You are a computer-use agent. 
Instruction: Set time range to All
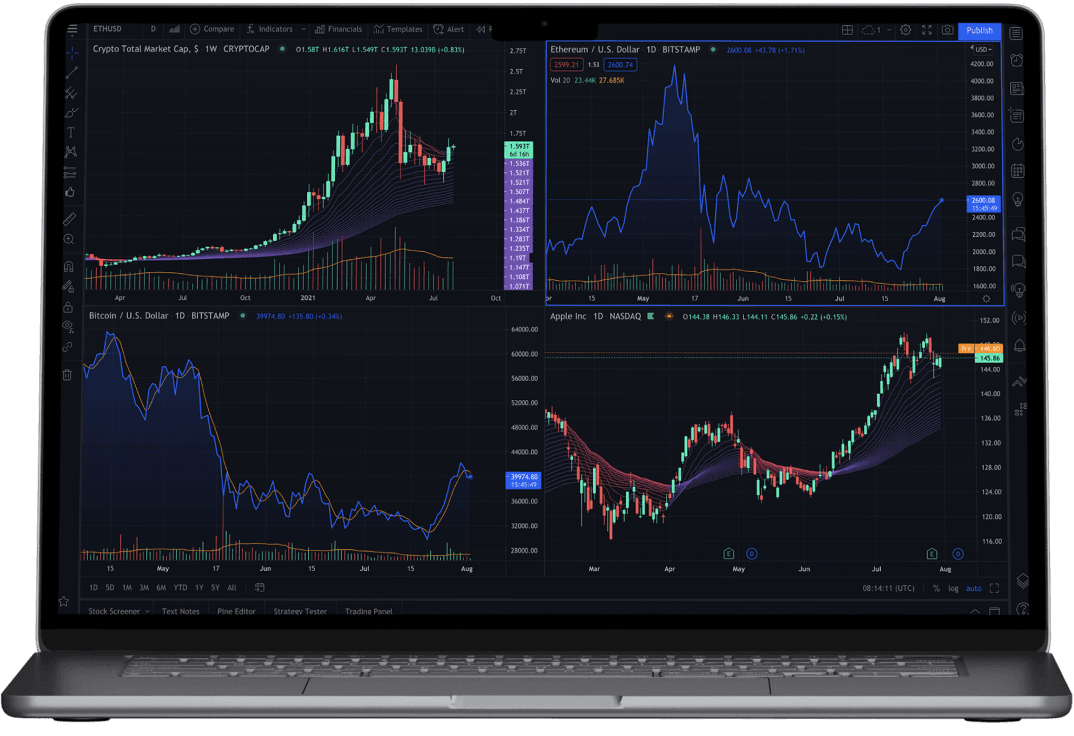click(x=232, y=587)
